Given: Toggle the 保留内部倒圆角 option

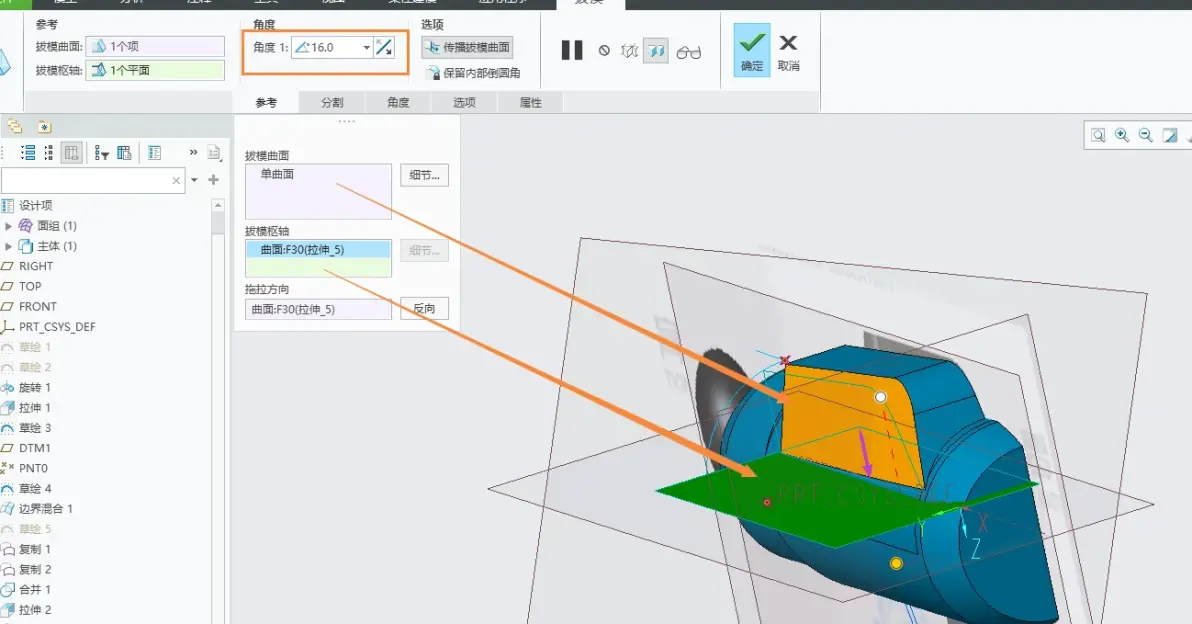Looking at the screenshot, I should [474, 73].
